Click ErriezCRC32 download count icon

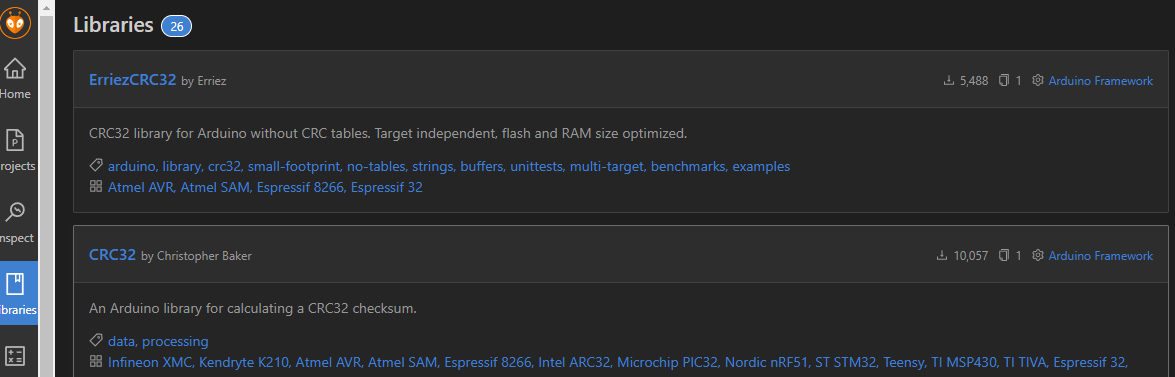pyautogui.click(x=949, y=80)
